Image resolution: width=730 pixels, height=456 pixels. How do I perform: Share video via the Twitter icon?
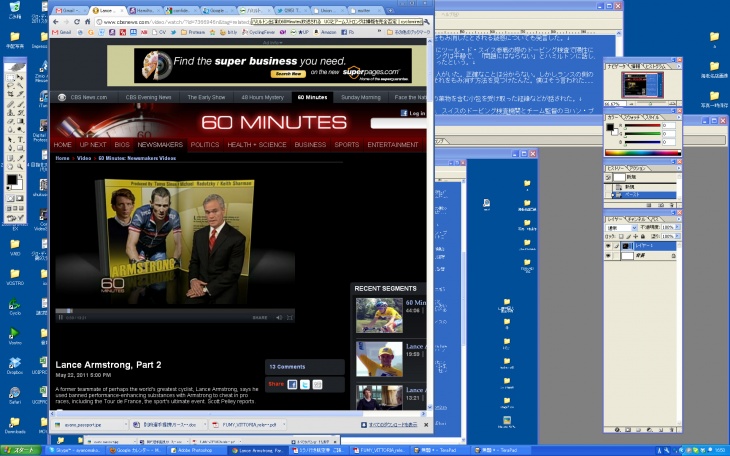(x=304, y=384)
